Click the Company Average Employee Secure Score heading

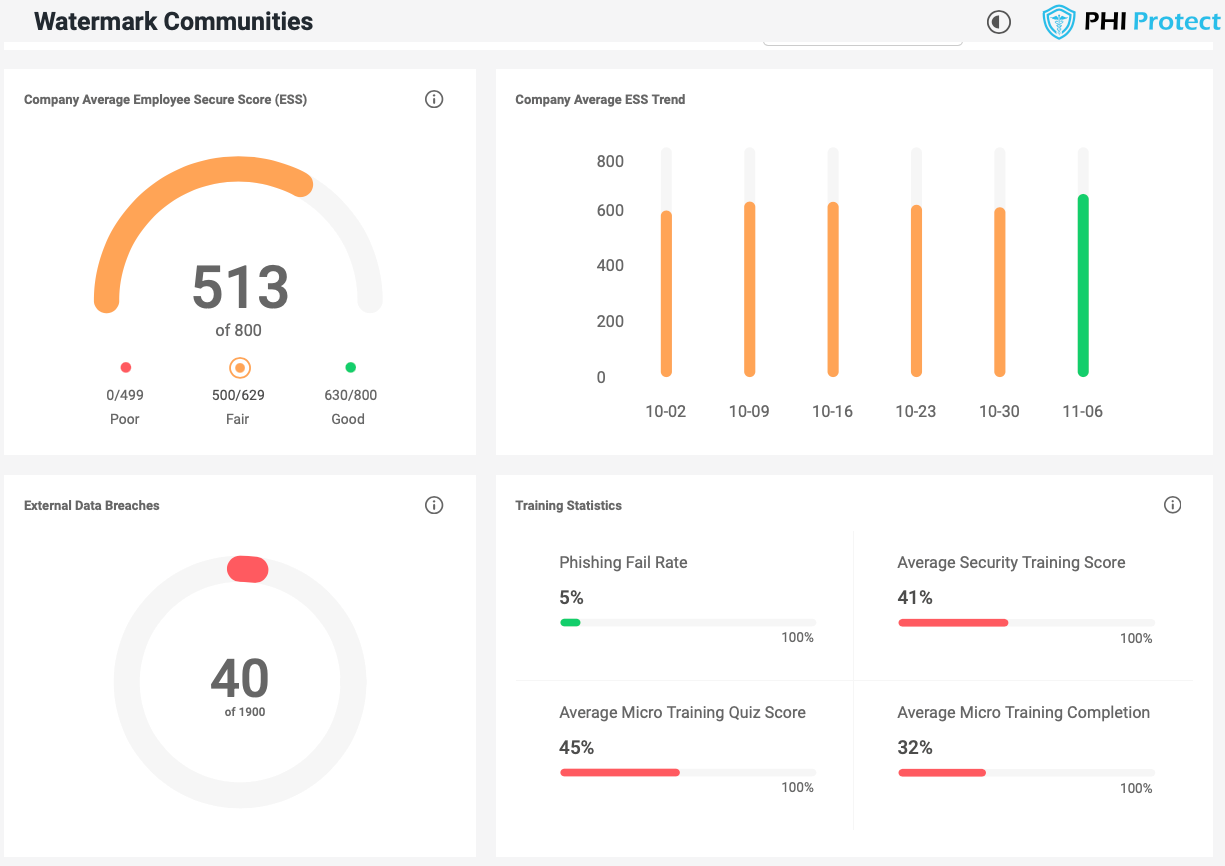click(x=165, y=99)
